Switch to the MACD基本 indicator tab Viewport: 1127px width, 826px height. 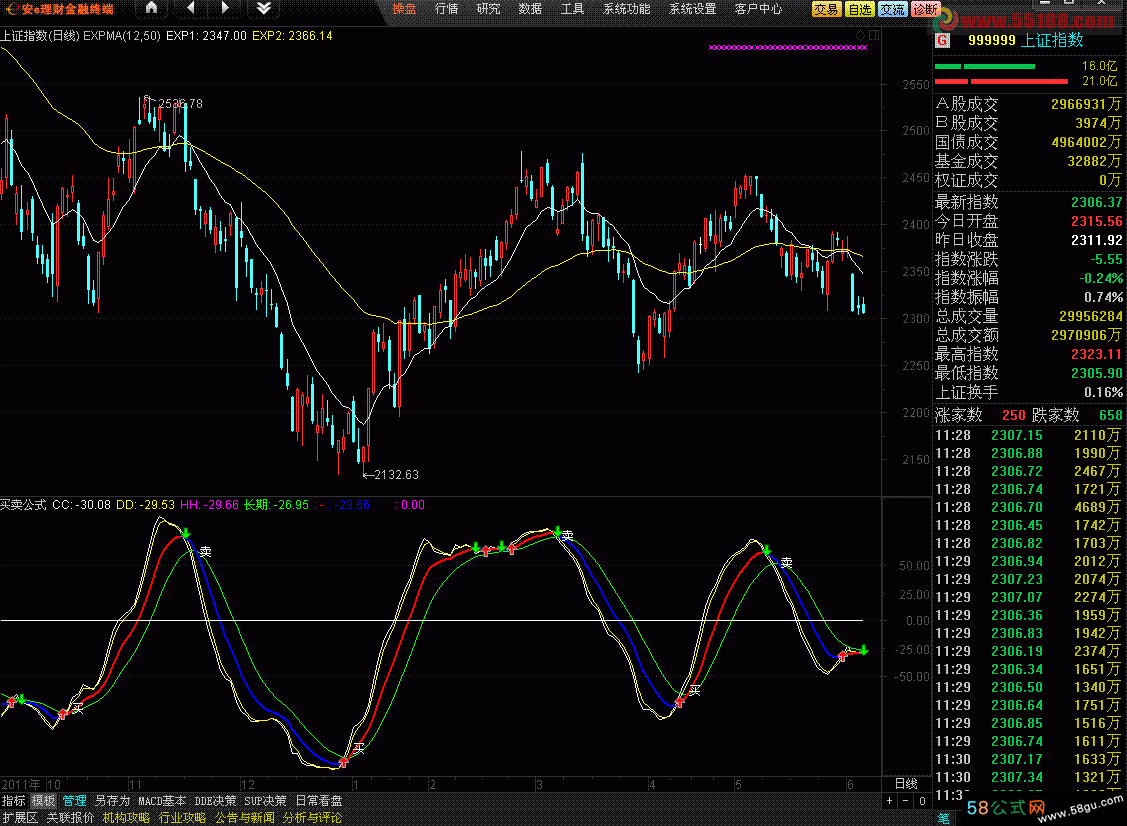click(x=162, y=801)
